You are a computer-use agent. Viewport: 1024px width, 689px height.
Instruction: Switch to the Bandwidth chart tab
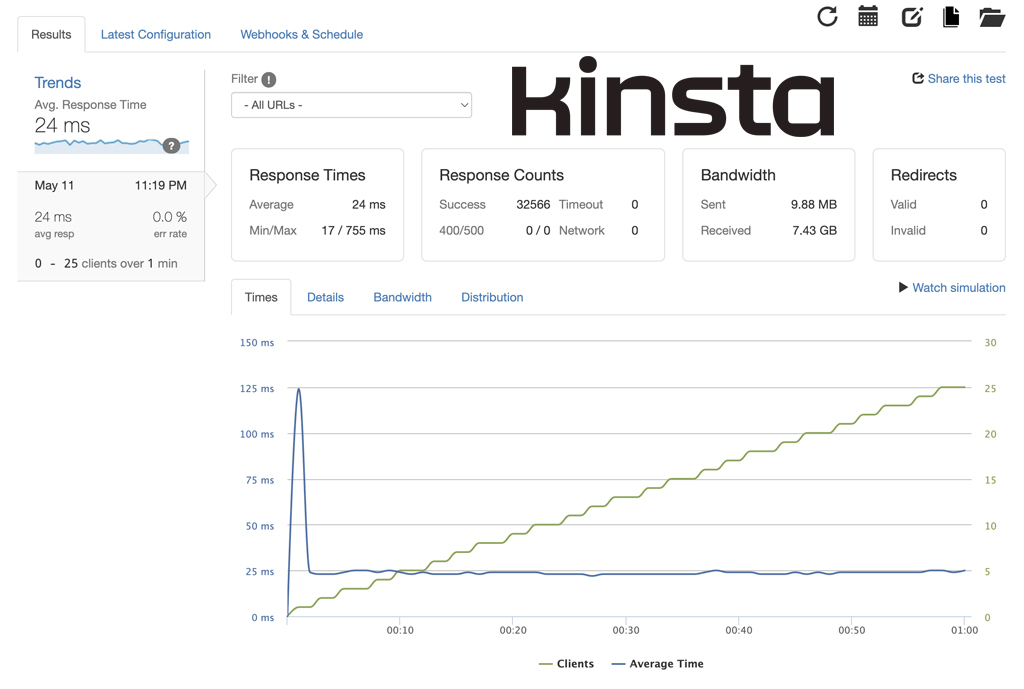[x=402, y=297]
